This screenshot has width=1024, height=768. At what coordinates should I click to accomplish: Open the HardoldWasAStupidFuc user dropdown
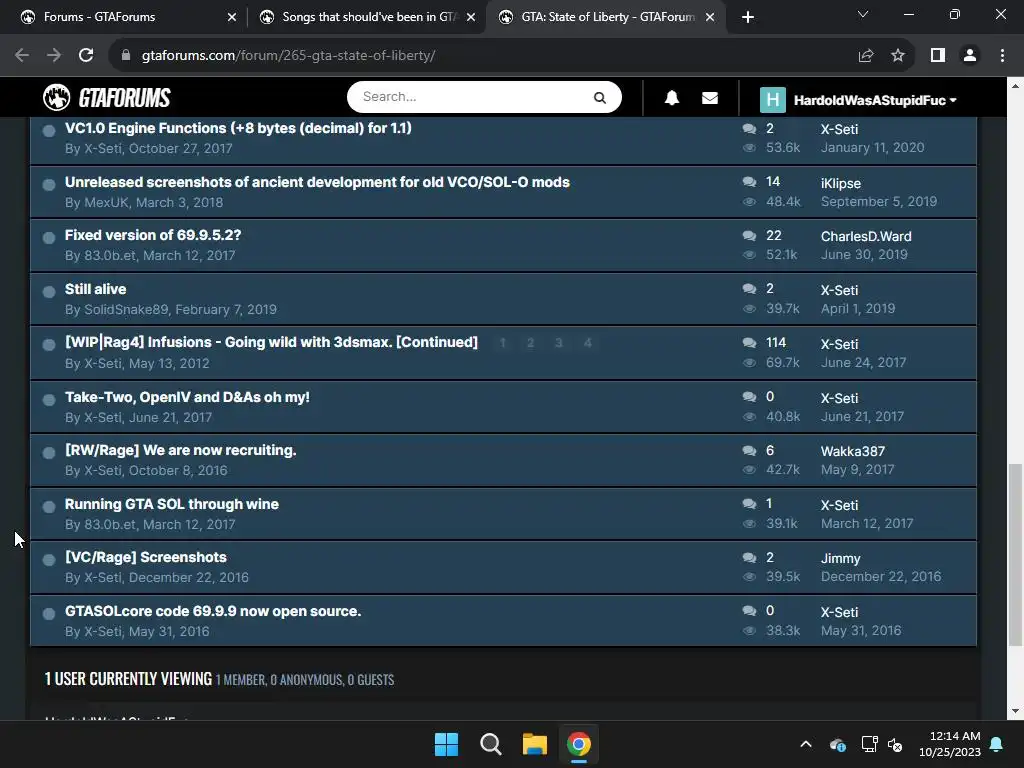pyautogui.click(x=875, y=100)
